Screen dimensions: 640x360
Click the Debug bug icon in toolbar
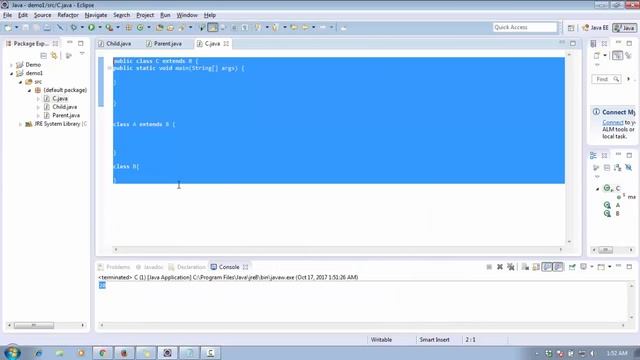tap(73, 27)
